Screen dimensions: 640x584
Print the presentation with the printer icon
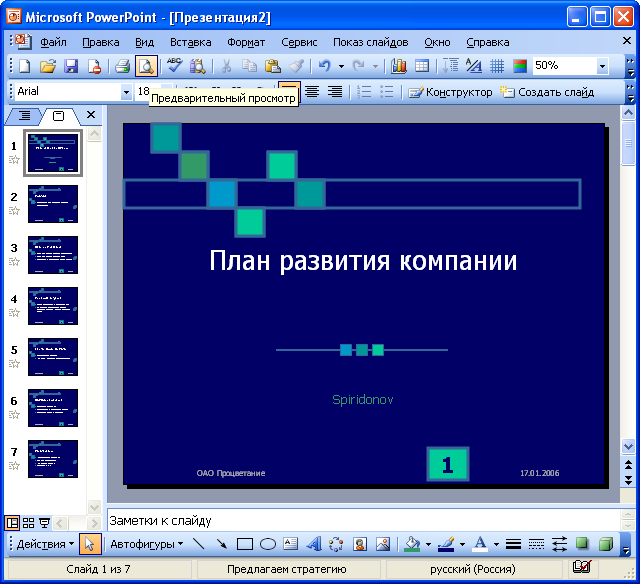(122, 66)
